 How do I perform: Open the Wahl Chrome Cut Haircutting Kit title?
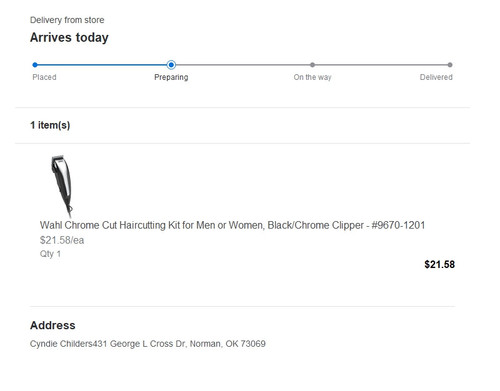[x=232, y=225]
